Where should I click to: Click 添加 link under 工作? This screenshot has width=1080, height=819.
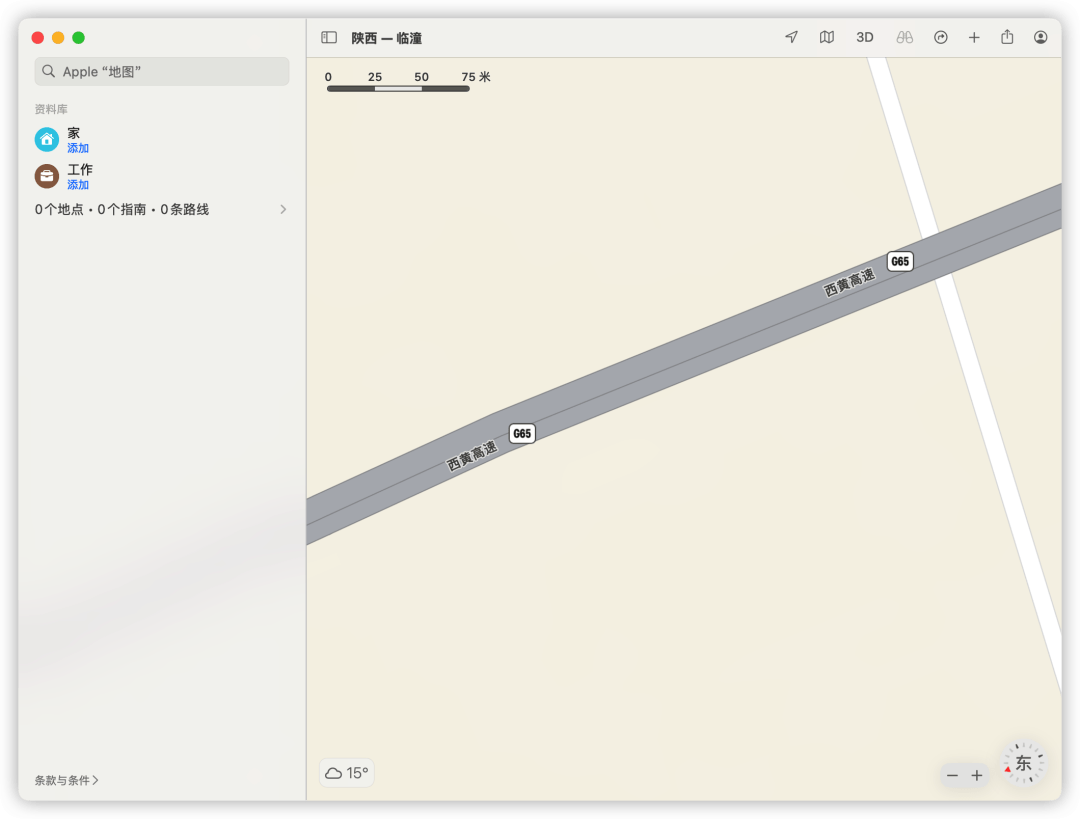[x=78, y=185]
